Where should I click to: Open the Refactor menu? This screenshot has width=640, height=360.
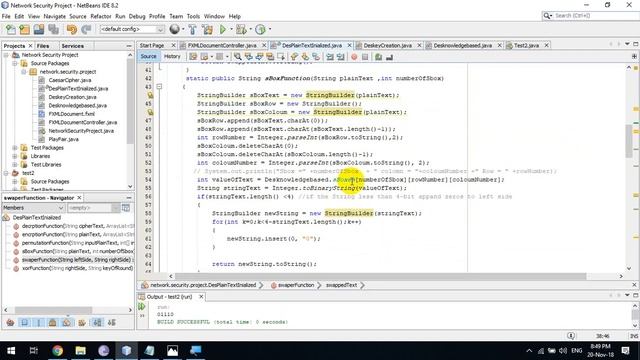[101, 16]
